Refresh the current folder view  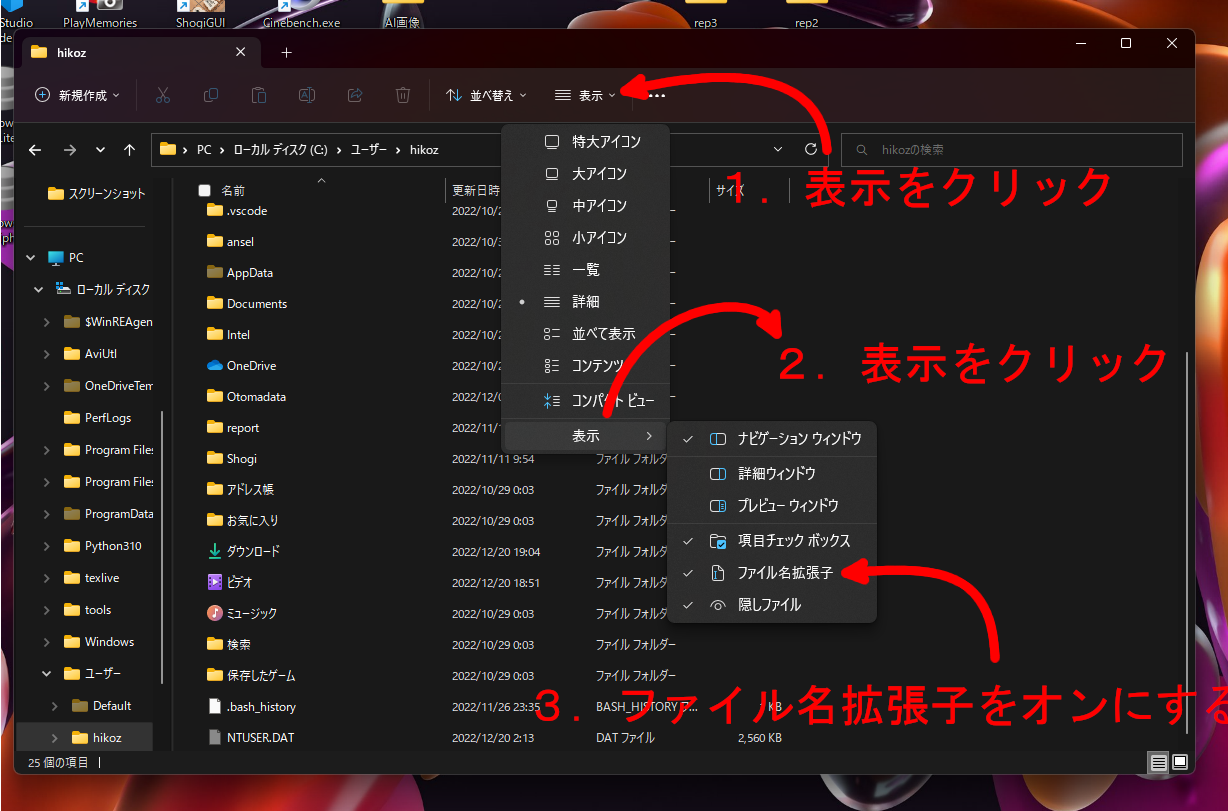[811, 149]
